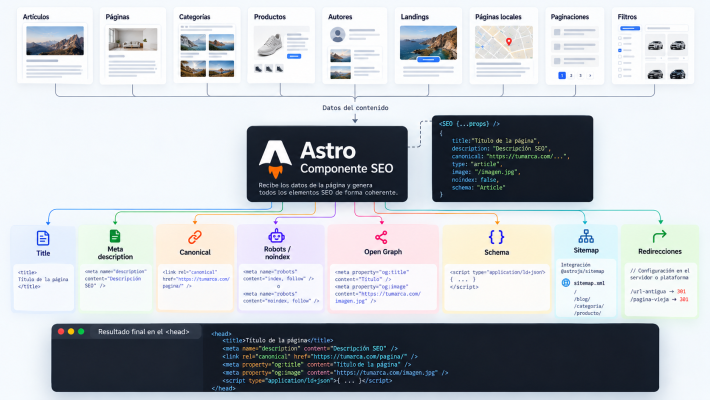Click the yellow dot in the terminal header
710x400 pixels.
pyautogui.click(x=71, y=332)
